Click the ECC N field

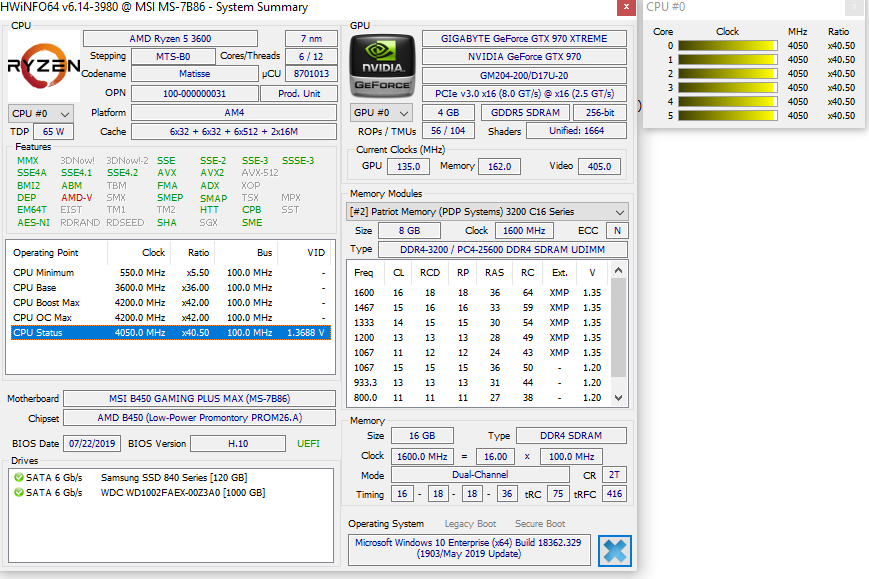point(617,230)
